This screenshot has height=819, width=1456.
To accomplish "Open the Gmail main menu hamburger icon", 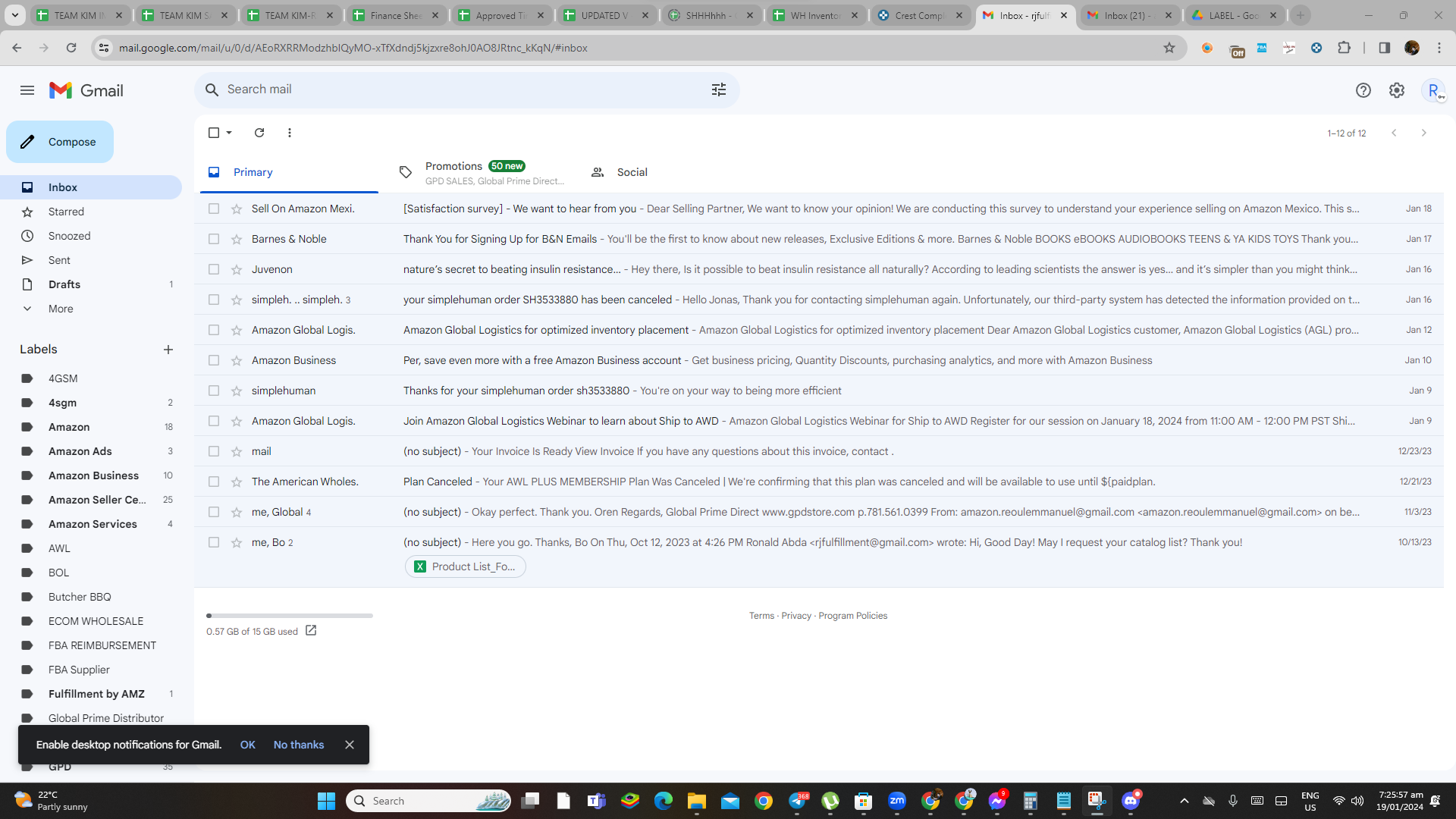I will [x=27, y=90].
